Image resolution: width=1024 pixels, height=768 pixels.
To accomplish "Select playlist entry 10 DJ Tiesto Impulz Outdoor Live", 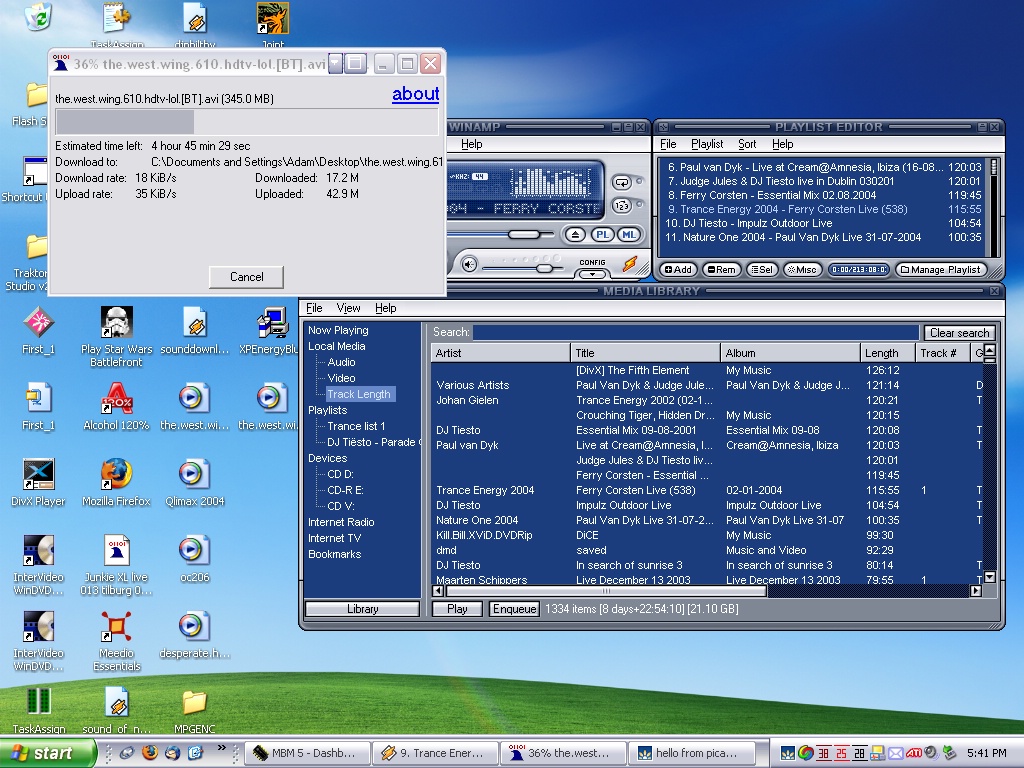I will click(823, 223).
